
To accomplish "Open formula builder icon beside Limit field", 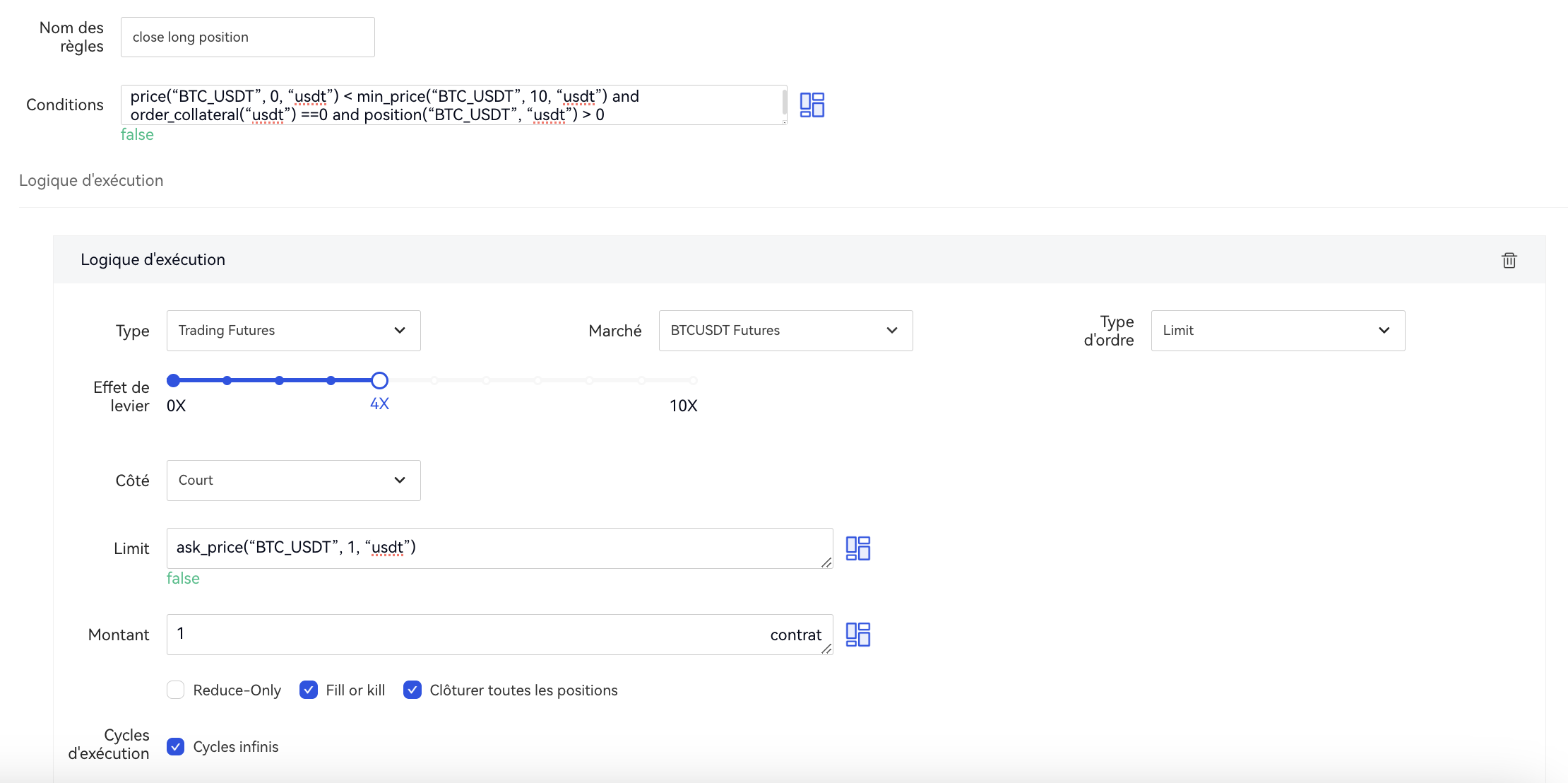I will click(x=857, y=548).
